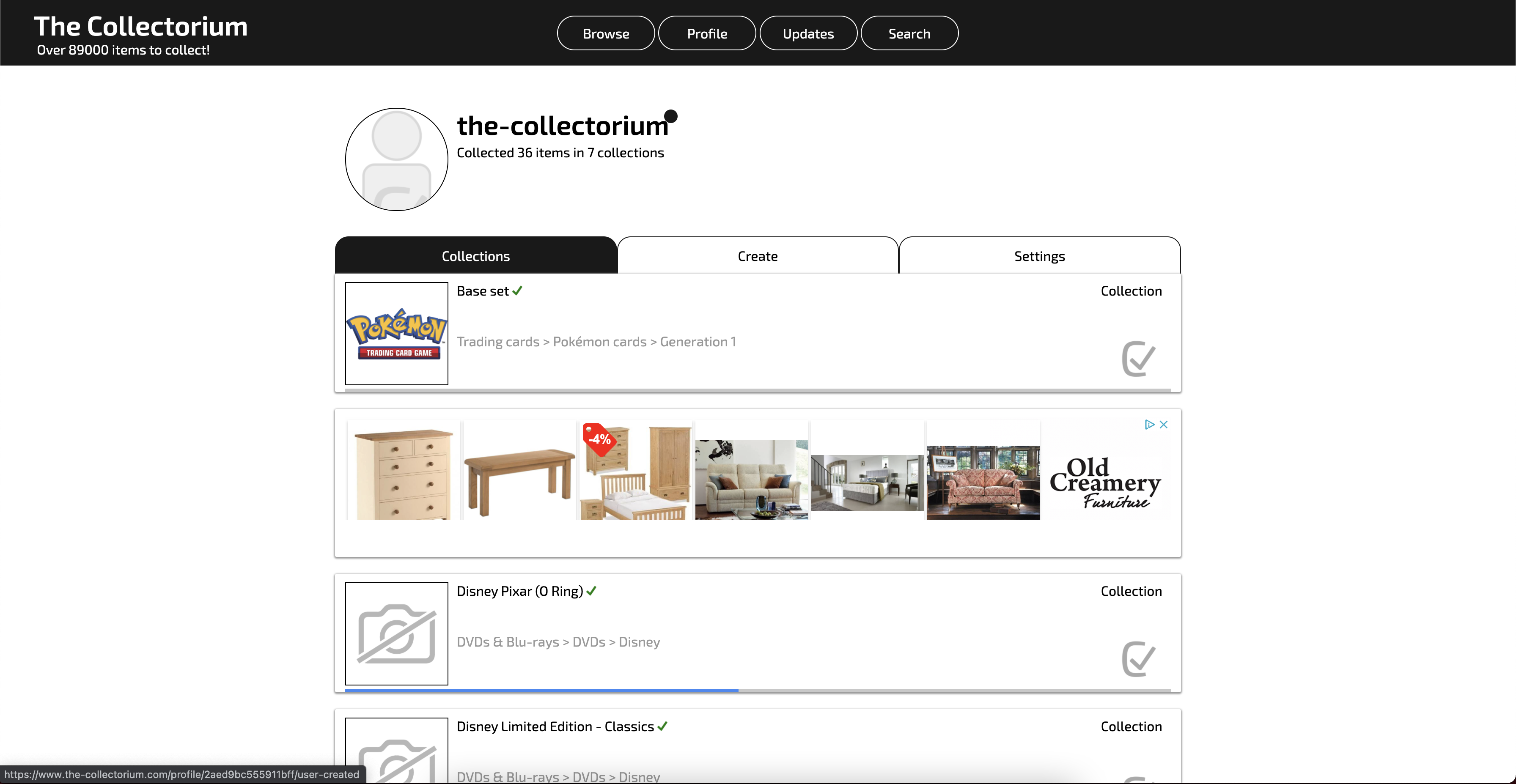
Task: Click 'Collected 36 items in 7 collections' text
Action: (560, 152)
